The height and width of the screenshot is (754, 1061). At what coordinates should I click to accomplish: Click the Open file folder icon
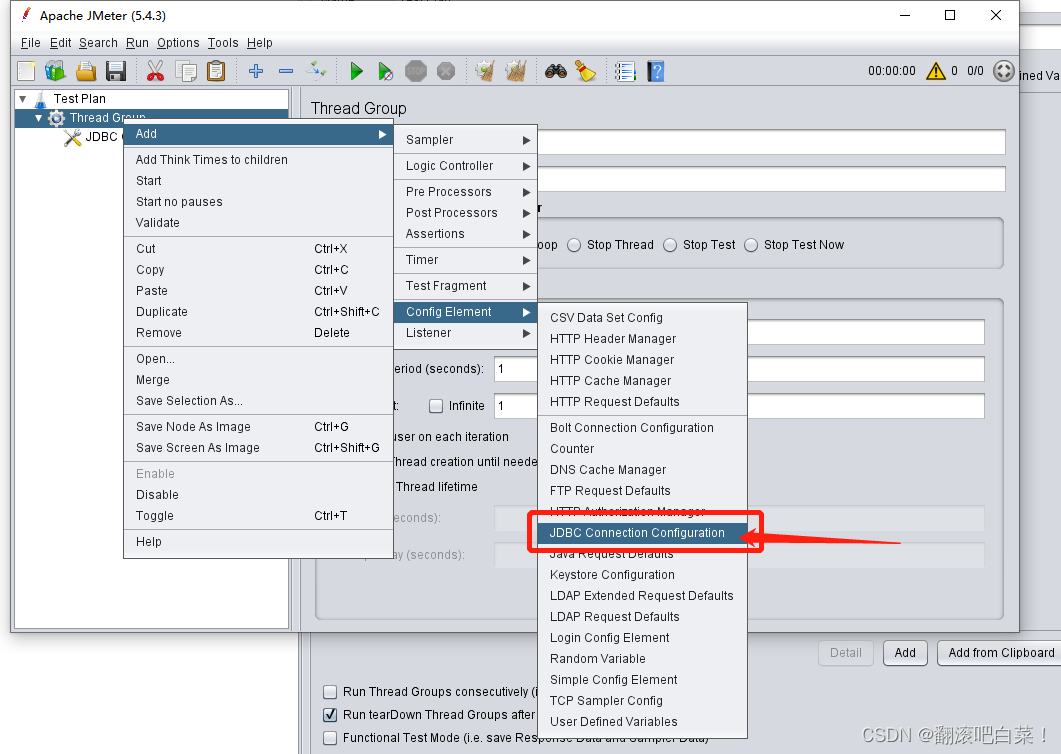pyautogui.click(x=86, y=70)
